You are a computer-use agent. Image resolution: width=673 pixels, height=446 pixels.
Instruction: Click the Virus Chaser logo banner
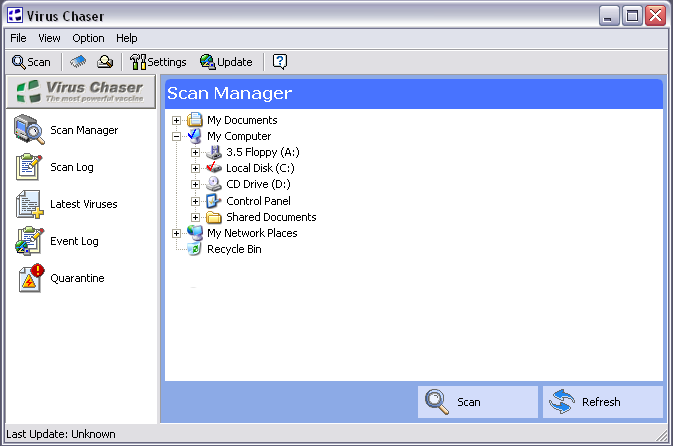[x=81, y=92]
